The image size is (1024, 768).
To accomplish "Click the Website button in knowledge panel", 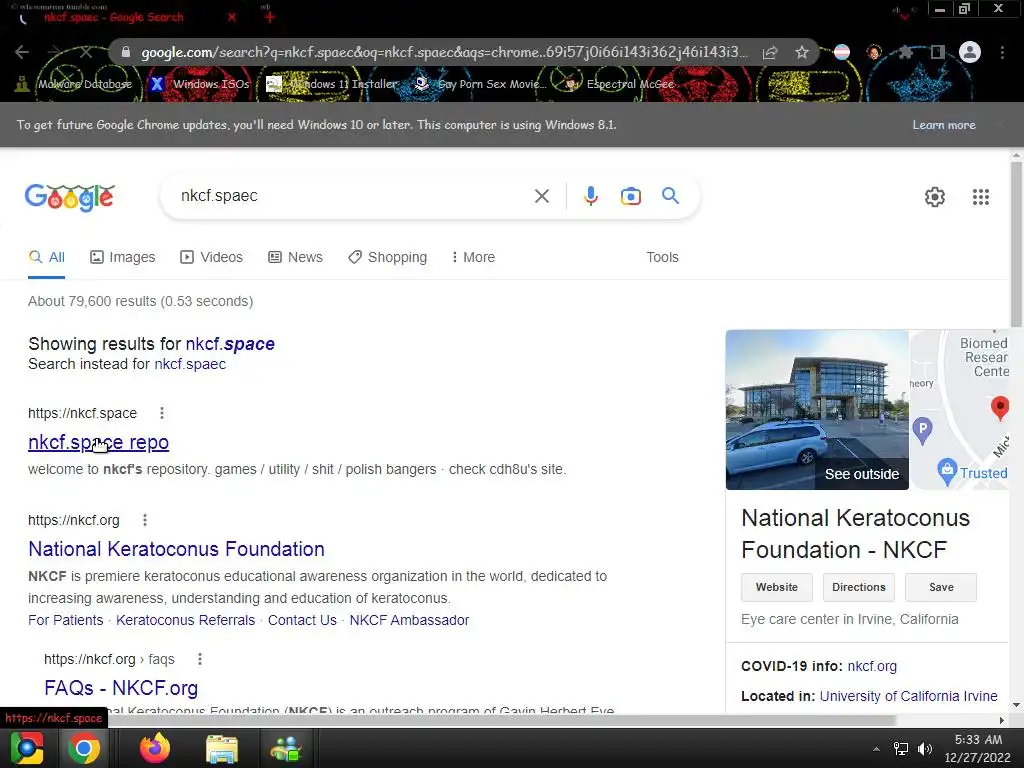I will (x=776, y=587).
